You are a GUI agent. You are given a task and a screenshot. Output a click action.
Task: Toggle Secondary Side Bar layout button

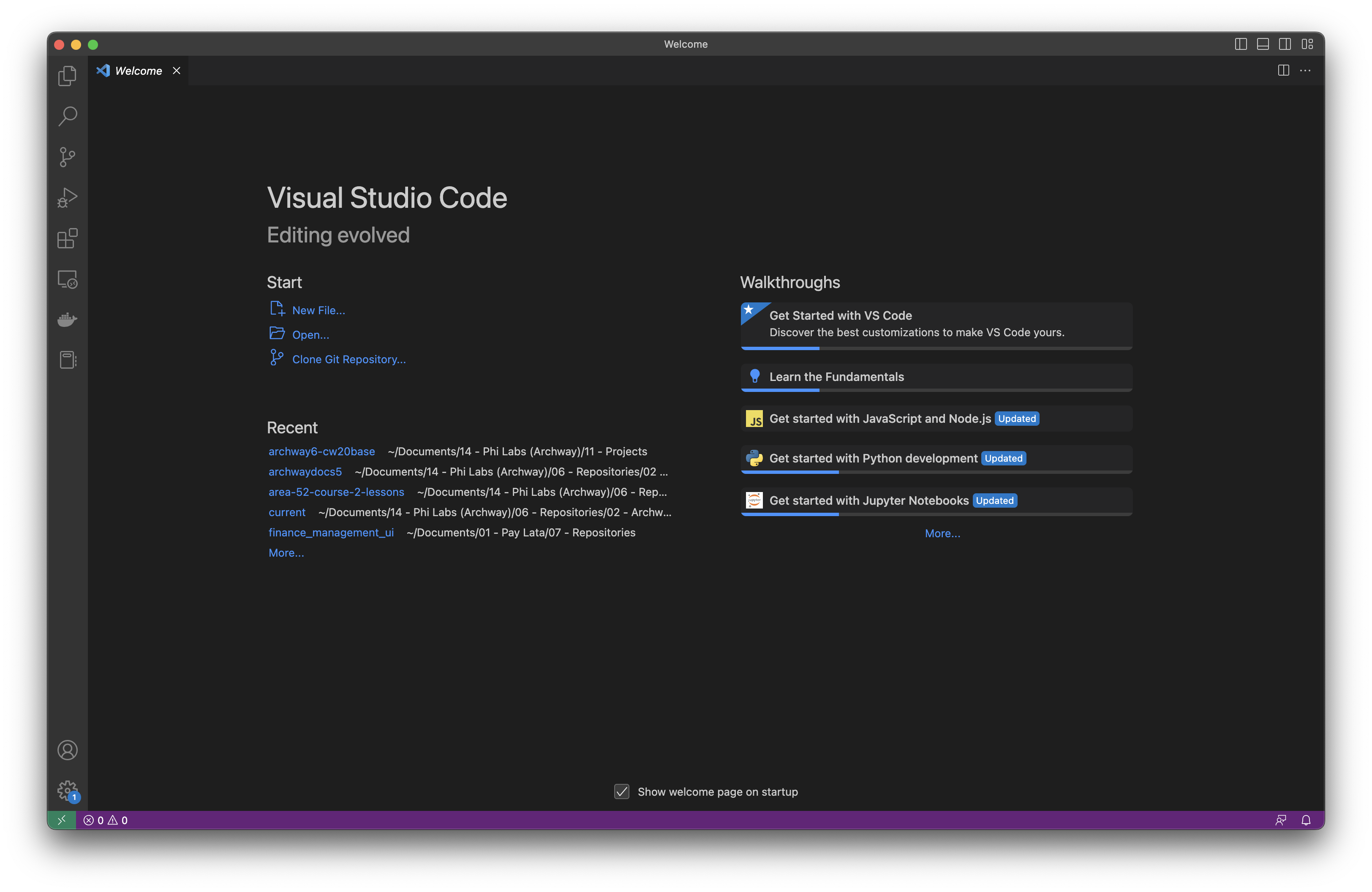1285,44
